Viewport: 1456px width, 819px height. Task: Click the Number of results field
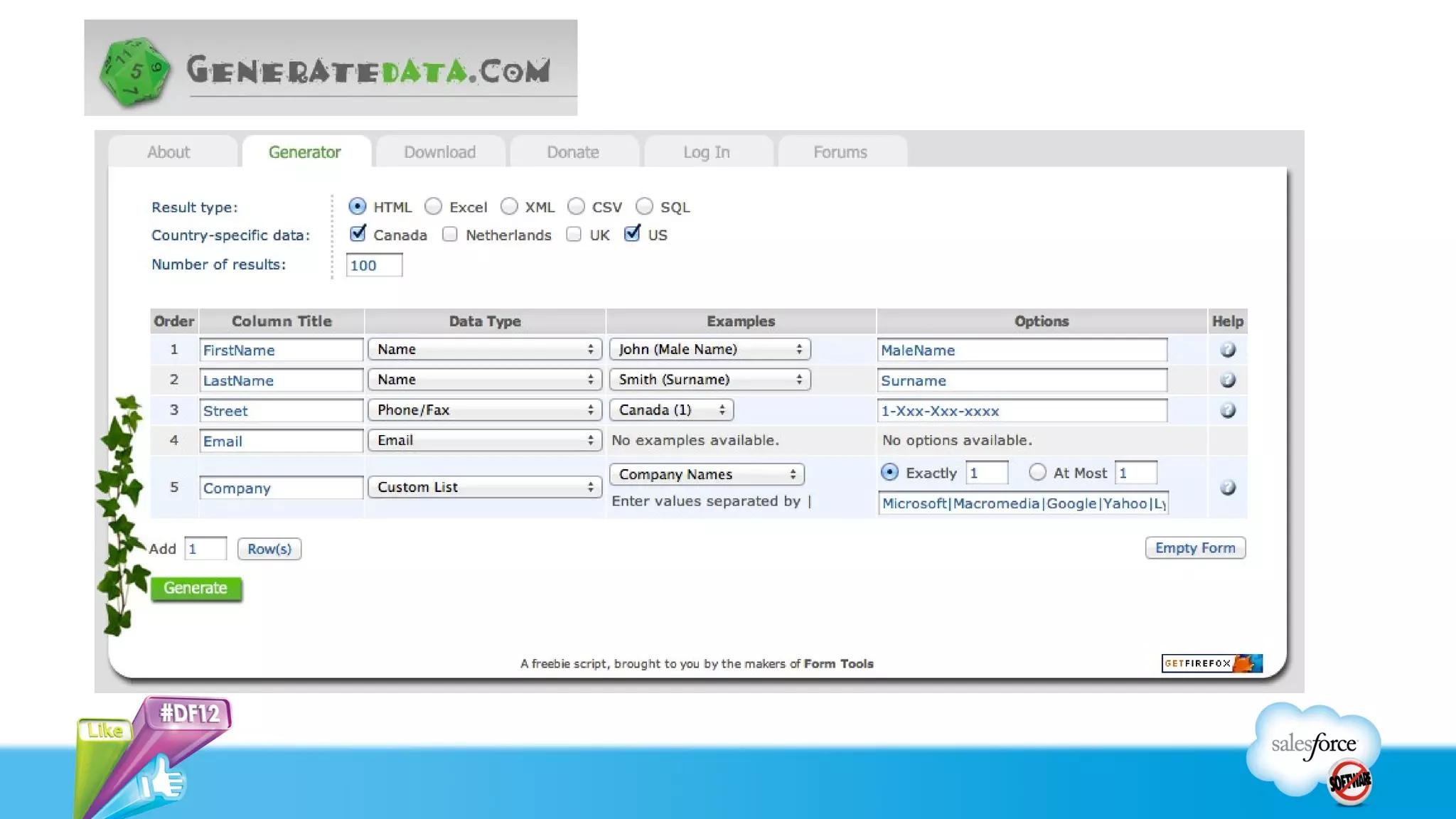pyautogui.click(x=374, y=265)
